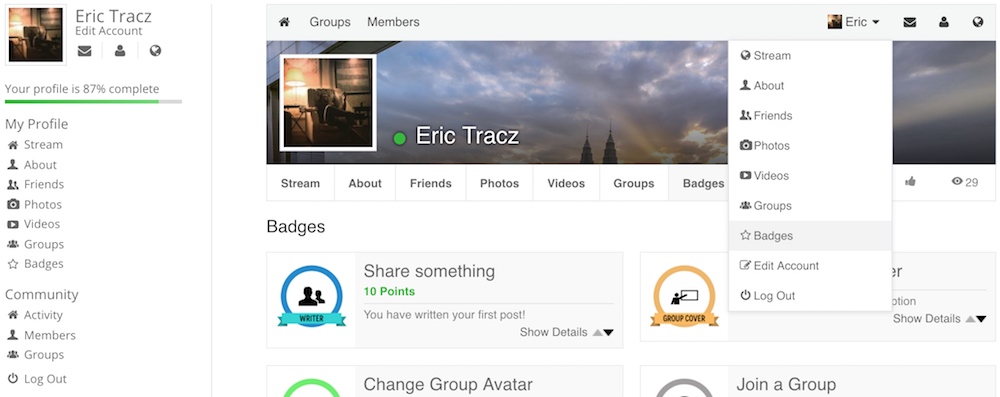1000x397 pixels.
Task: Open Eric user dropdown in navbar
Action: point(853,22)
